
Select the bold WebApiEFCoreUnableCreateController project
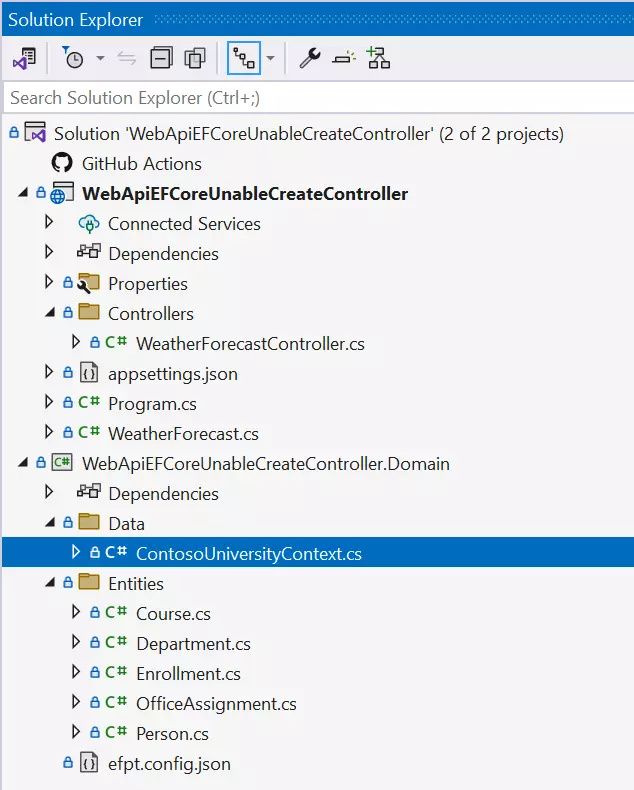tap(245, 194)
